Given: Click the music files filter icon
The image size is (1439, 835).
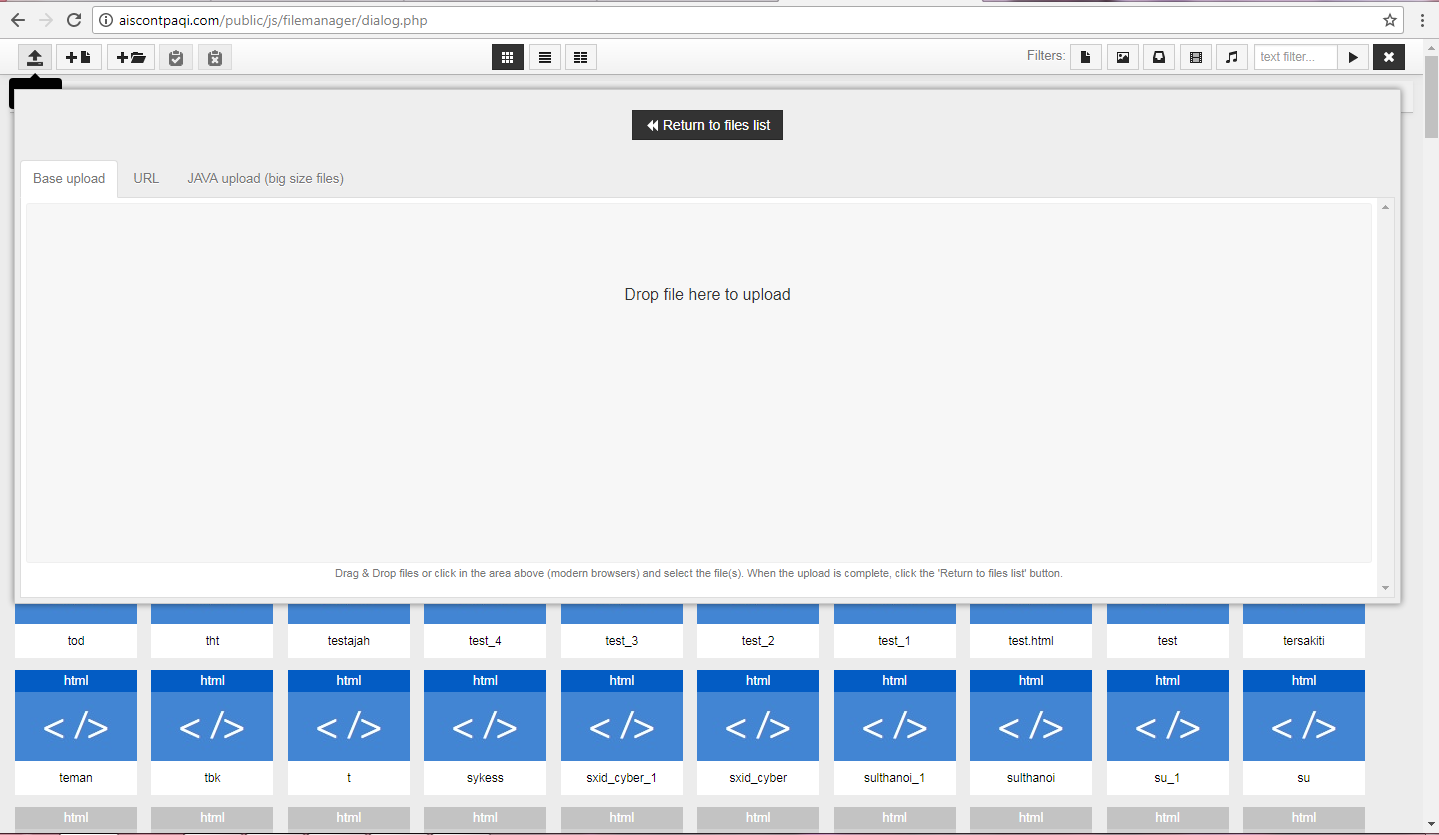Looking at the screenshot, I should pyautogui.click(x=1231, y=56).
